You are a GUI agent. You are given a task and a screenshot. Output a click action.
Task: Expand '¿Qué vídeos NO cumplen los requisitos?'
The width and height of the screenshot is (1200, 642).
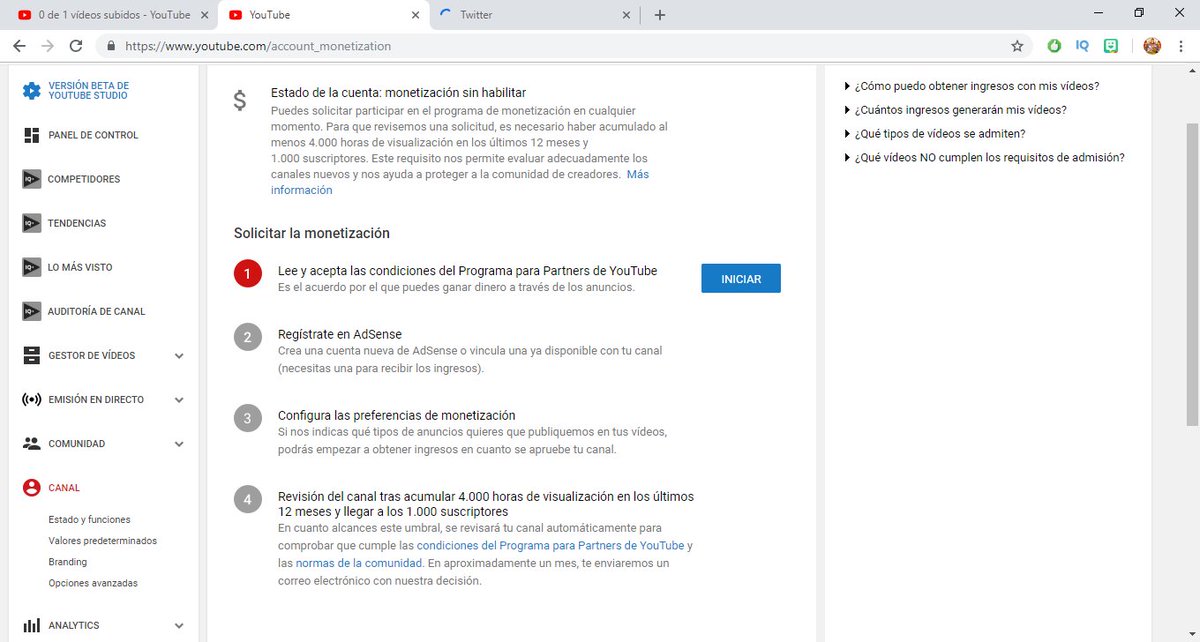tap(985, 157)
